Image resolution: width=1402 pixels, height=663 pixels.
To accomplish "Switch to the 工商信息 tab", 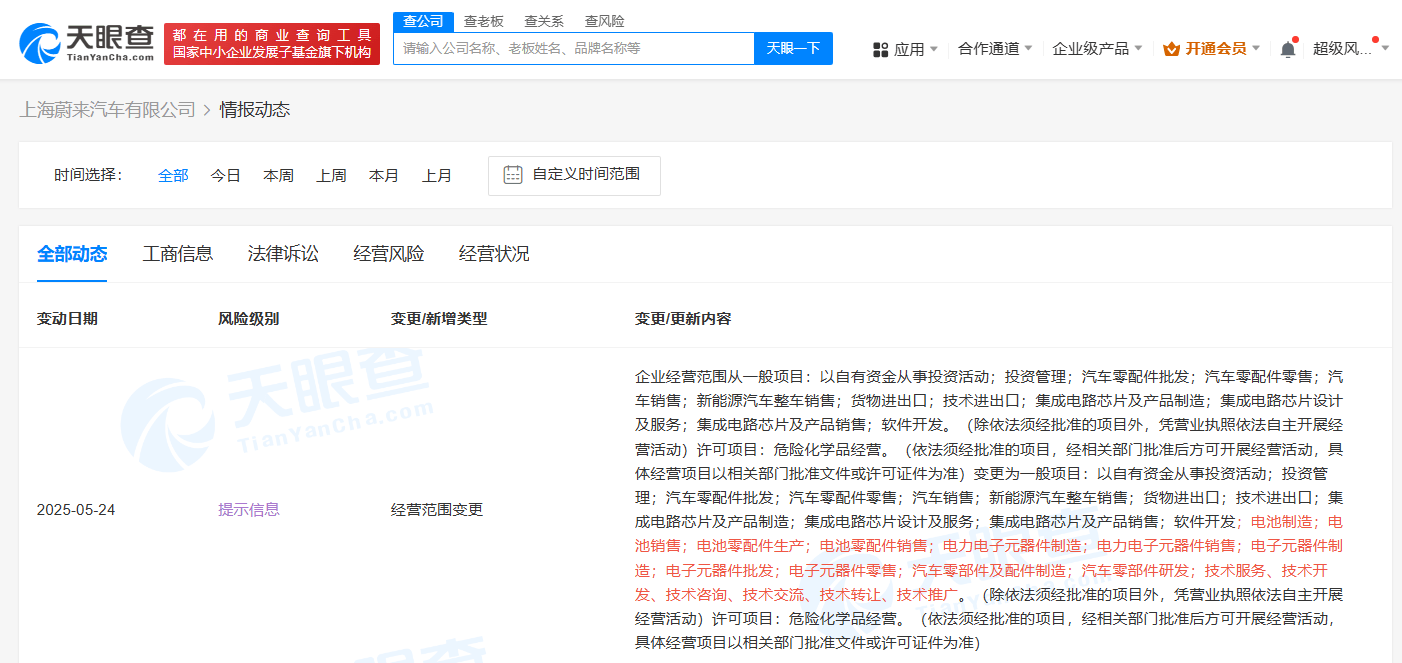I will click(178, 254).
